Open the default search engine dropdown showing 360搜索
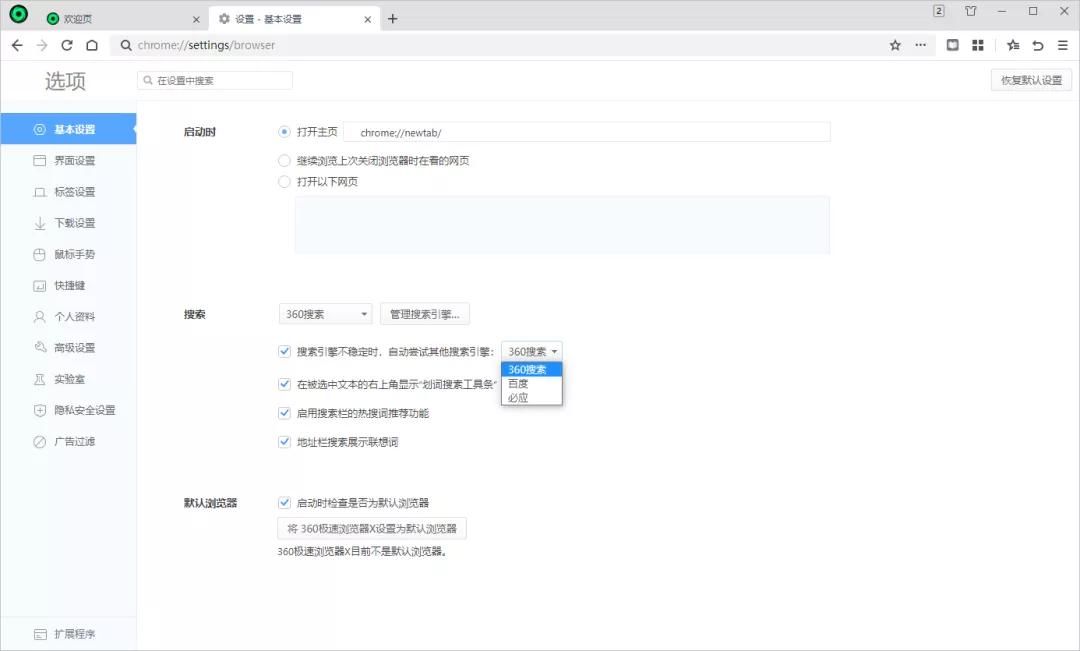 (x=324, y=313)
